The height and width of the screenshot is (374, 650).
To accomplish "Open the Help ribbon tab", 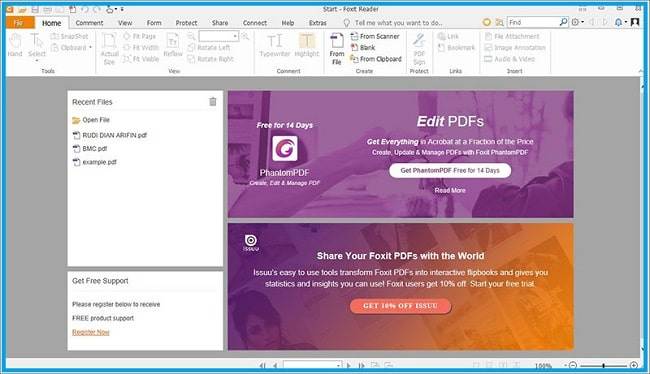I will 288,23.
